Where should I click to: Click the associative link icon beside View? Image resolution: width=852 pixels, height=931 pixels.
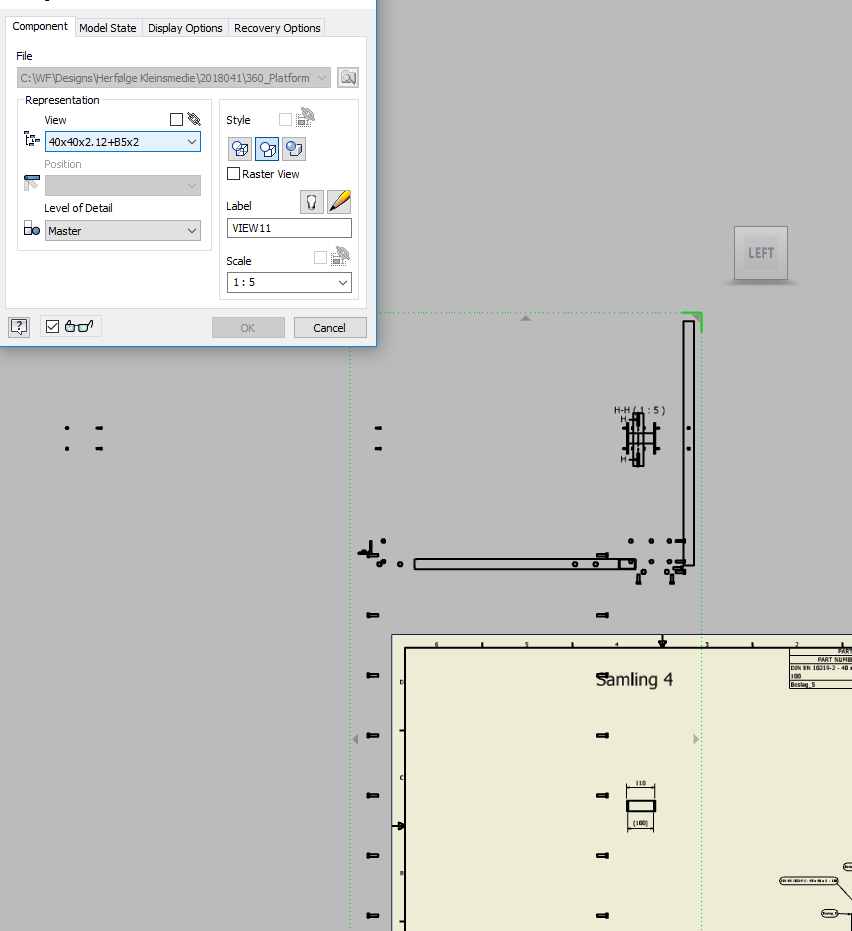(194, 119)
